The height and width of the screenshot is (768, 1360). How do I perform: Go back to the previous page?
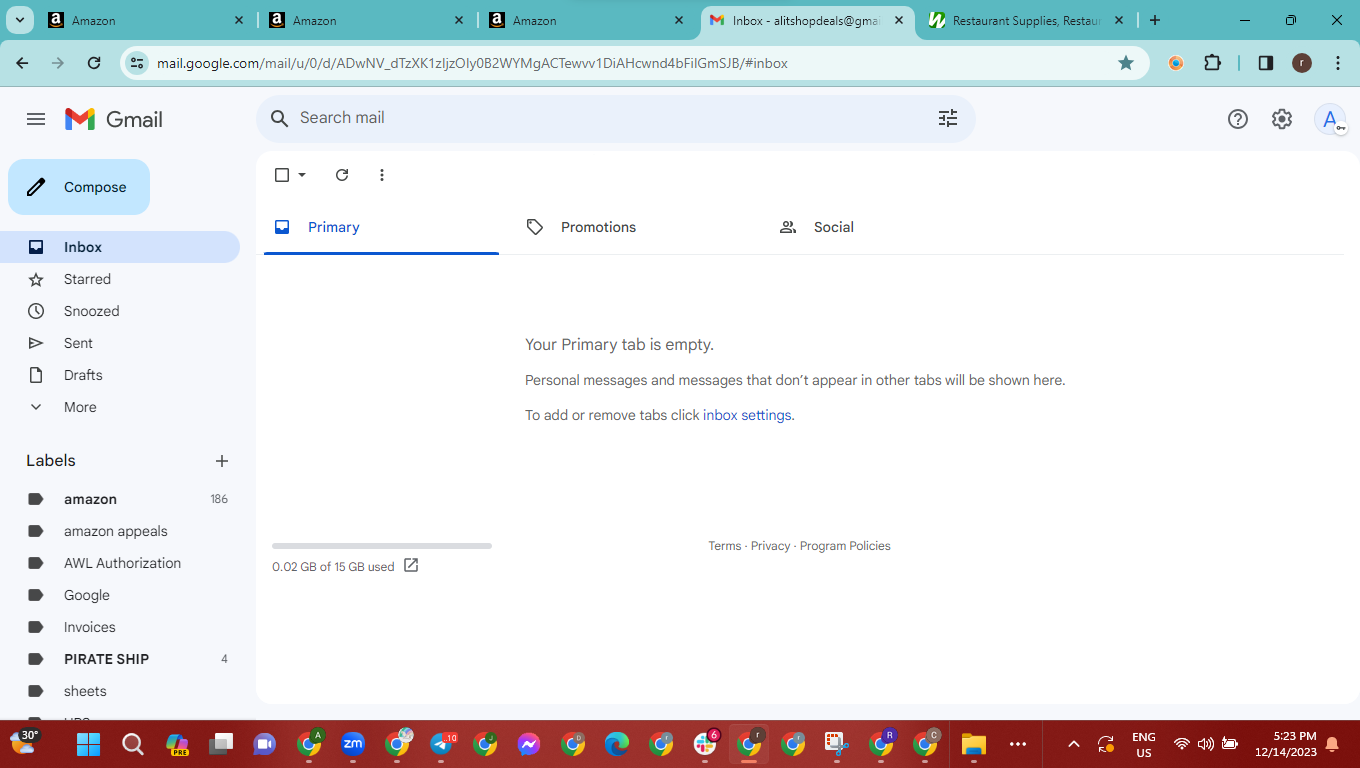[22, 63]
